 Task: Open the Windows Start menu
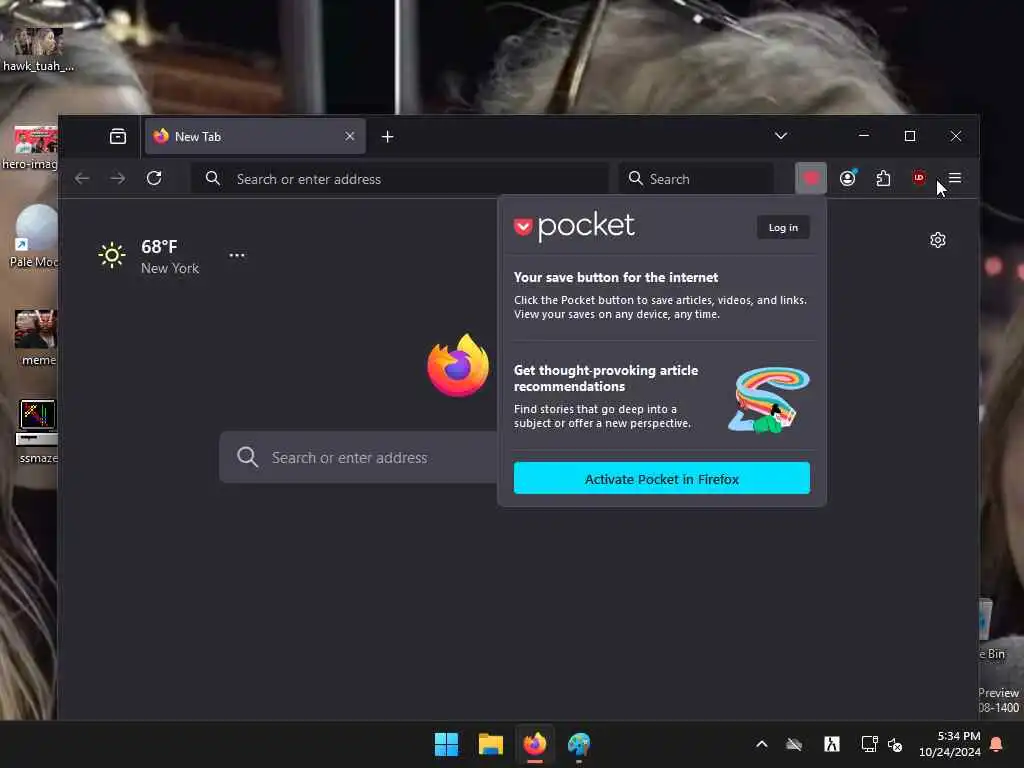point(447,744)
